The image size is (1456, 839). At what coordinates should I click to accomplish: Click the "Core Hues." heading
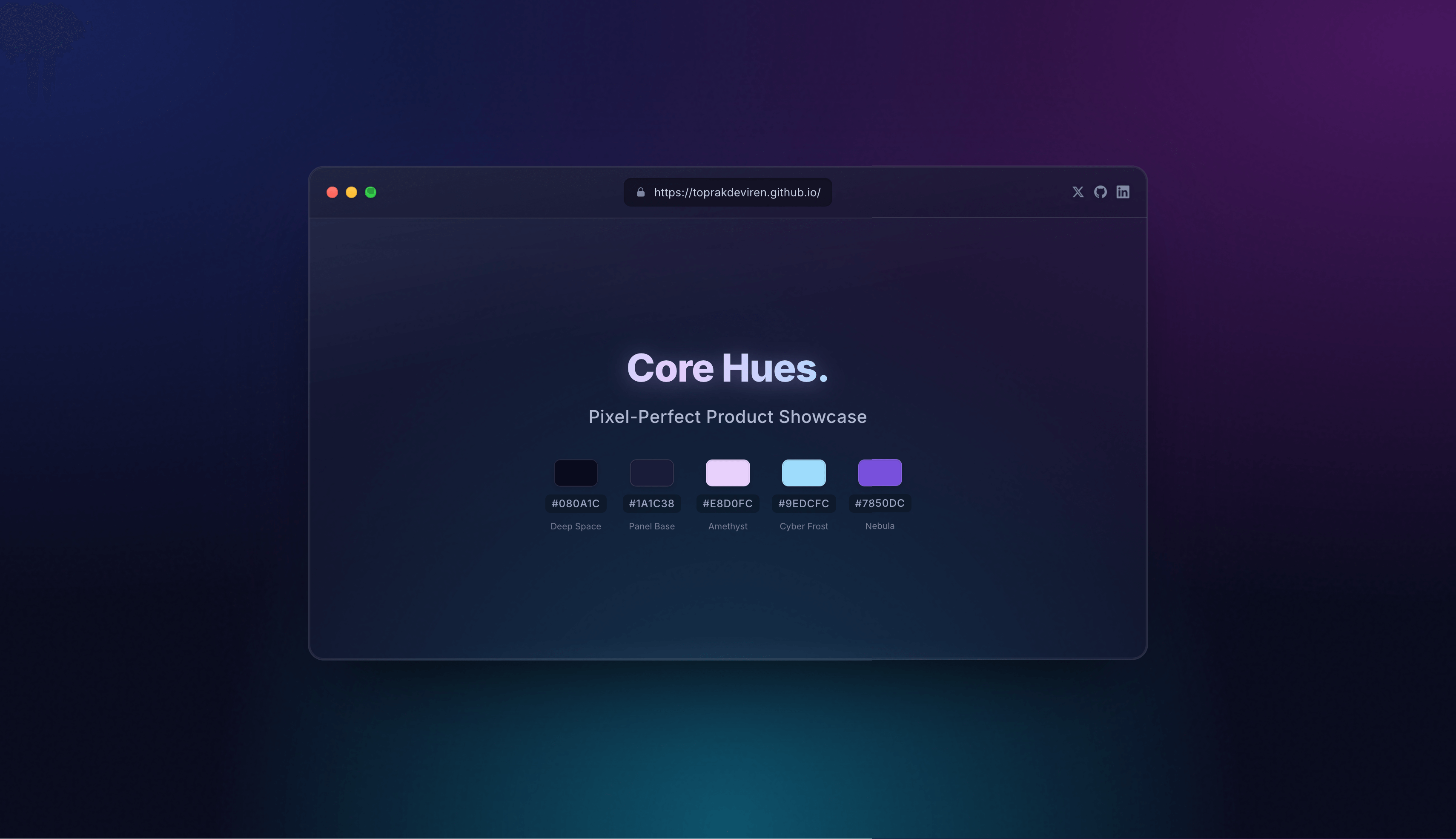pos(728,368)
